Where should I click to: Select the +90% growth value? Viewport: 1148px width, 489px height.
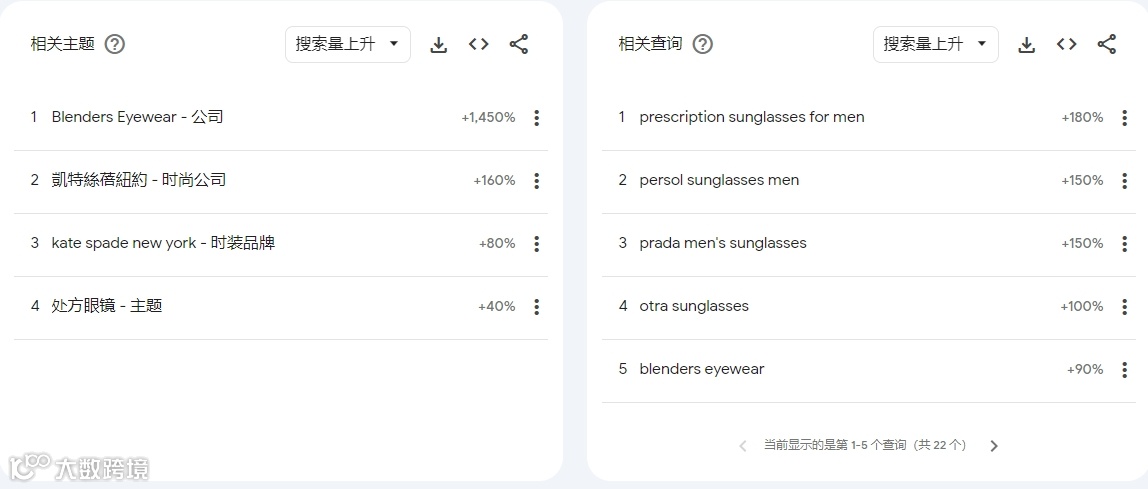pyautogui.click(x=1085, y=370)
